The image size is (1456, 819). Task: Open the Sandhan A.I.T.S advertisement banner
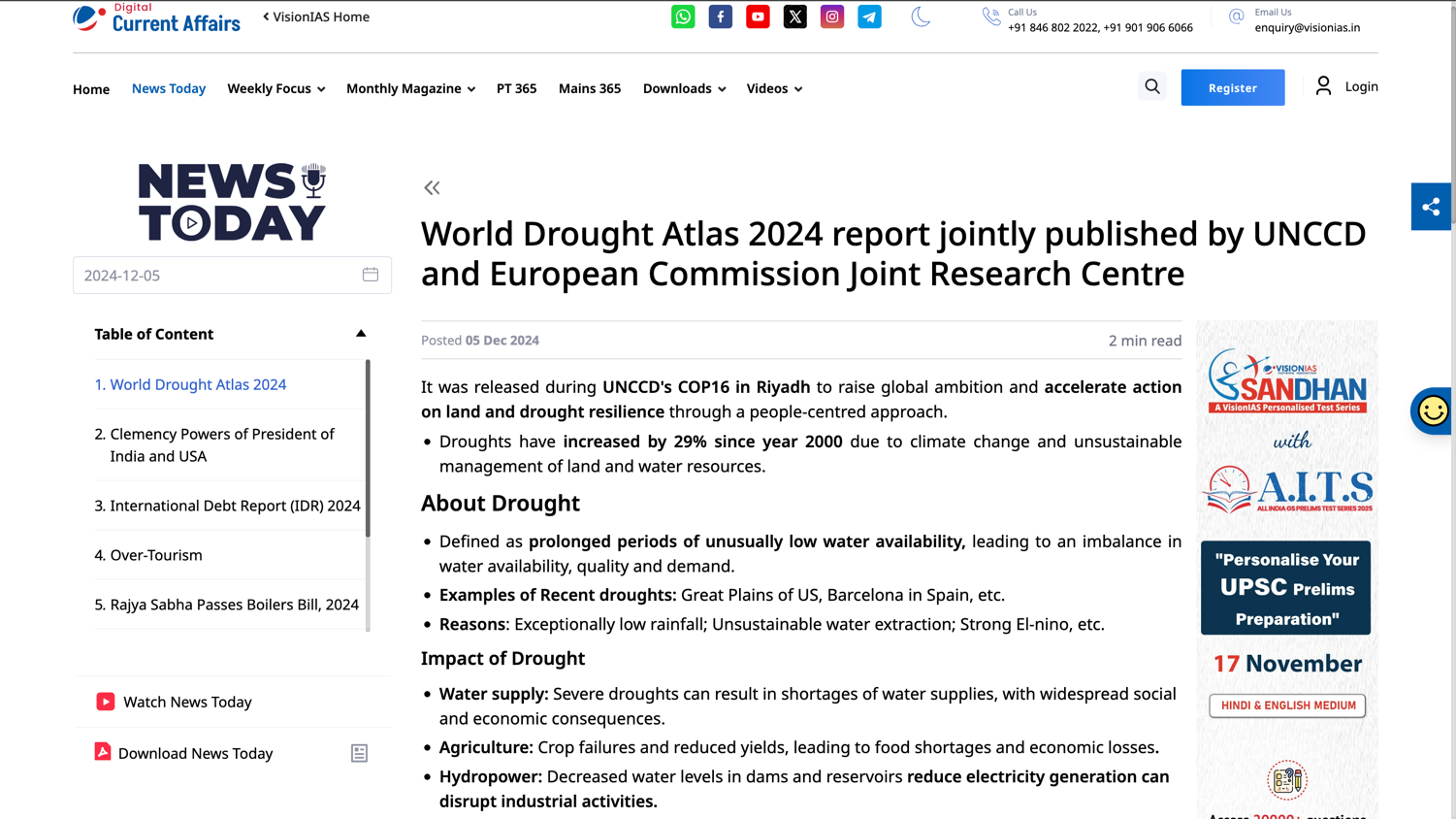pos(1286,570)
